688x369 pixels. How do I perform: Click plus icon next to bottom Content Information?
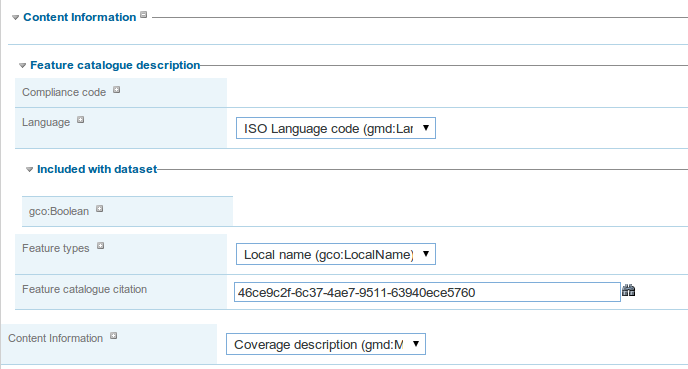pos(113,336)
